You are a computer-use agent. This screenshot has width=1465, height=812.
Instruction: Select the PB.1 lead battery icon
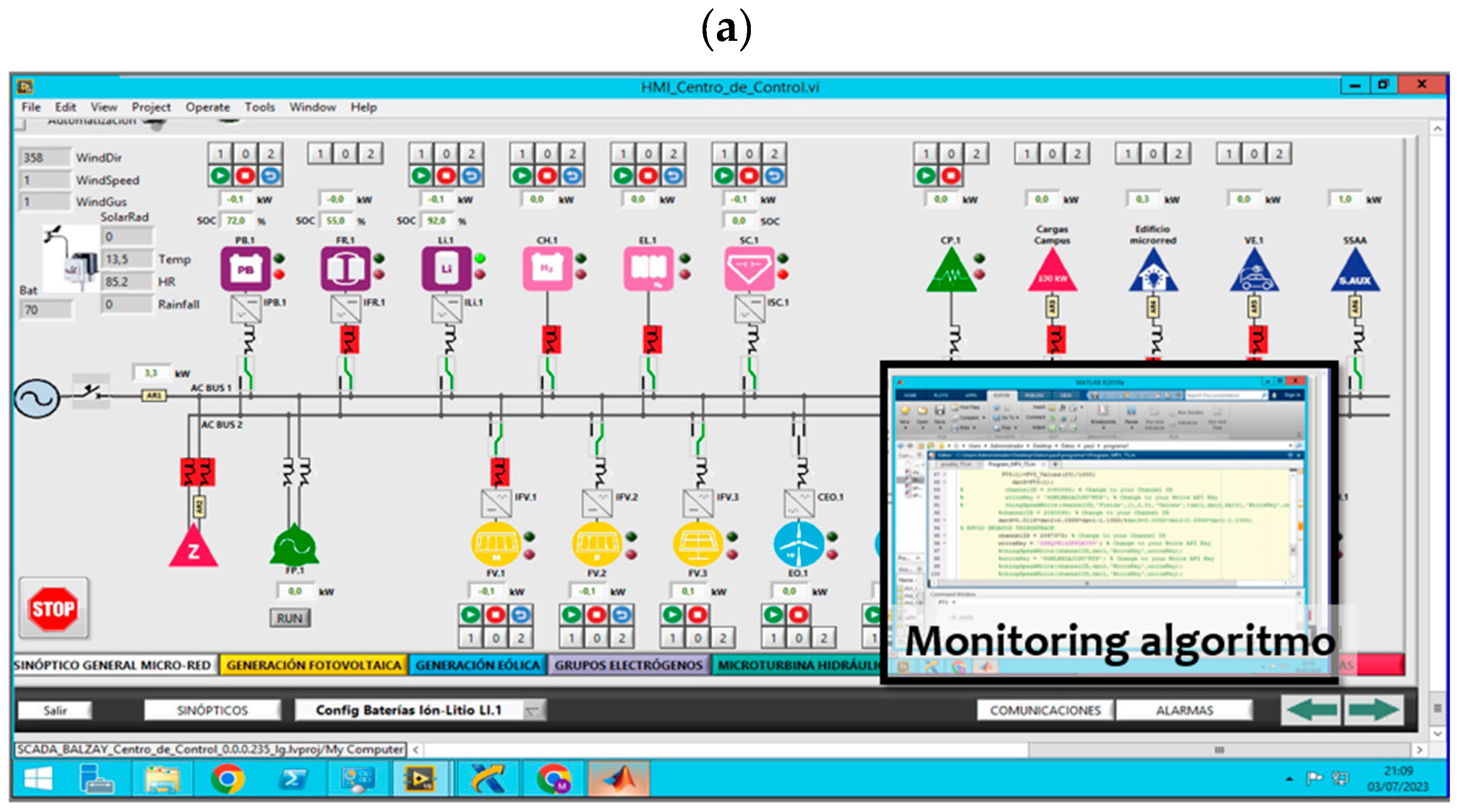click(245, 269)
